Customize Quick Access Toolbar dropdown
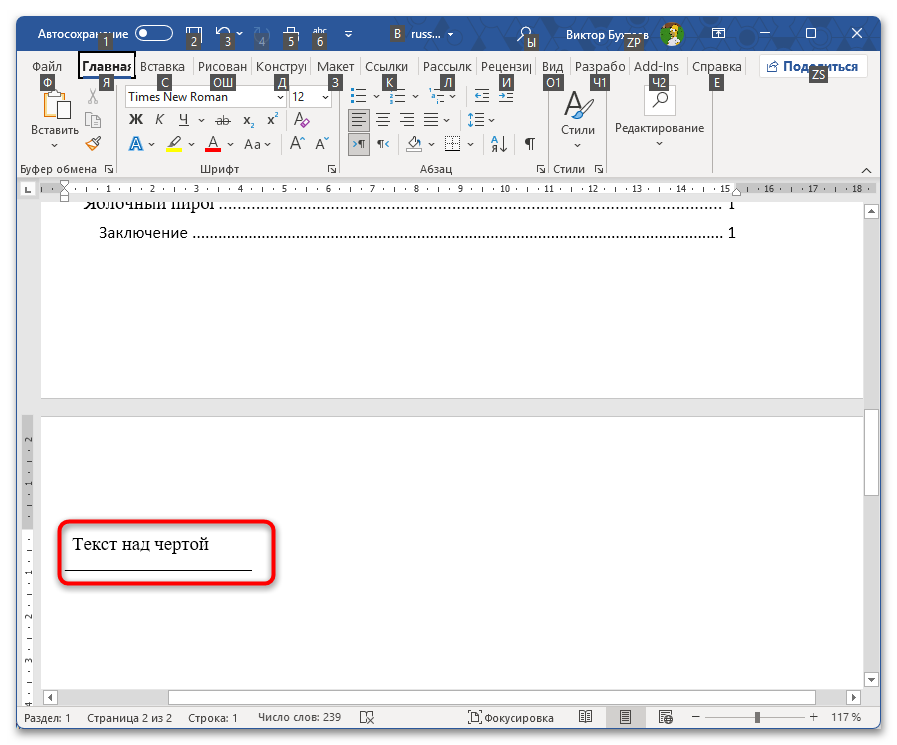897x745 pixels. pyautogui.click(x=348, y=34)
